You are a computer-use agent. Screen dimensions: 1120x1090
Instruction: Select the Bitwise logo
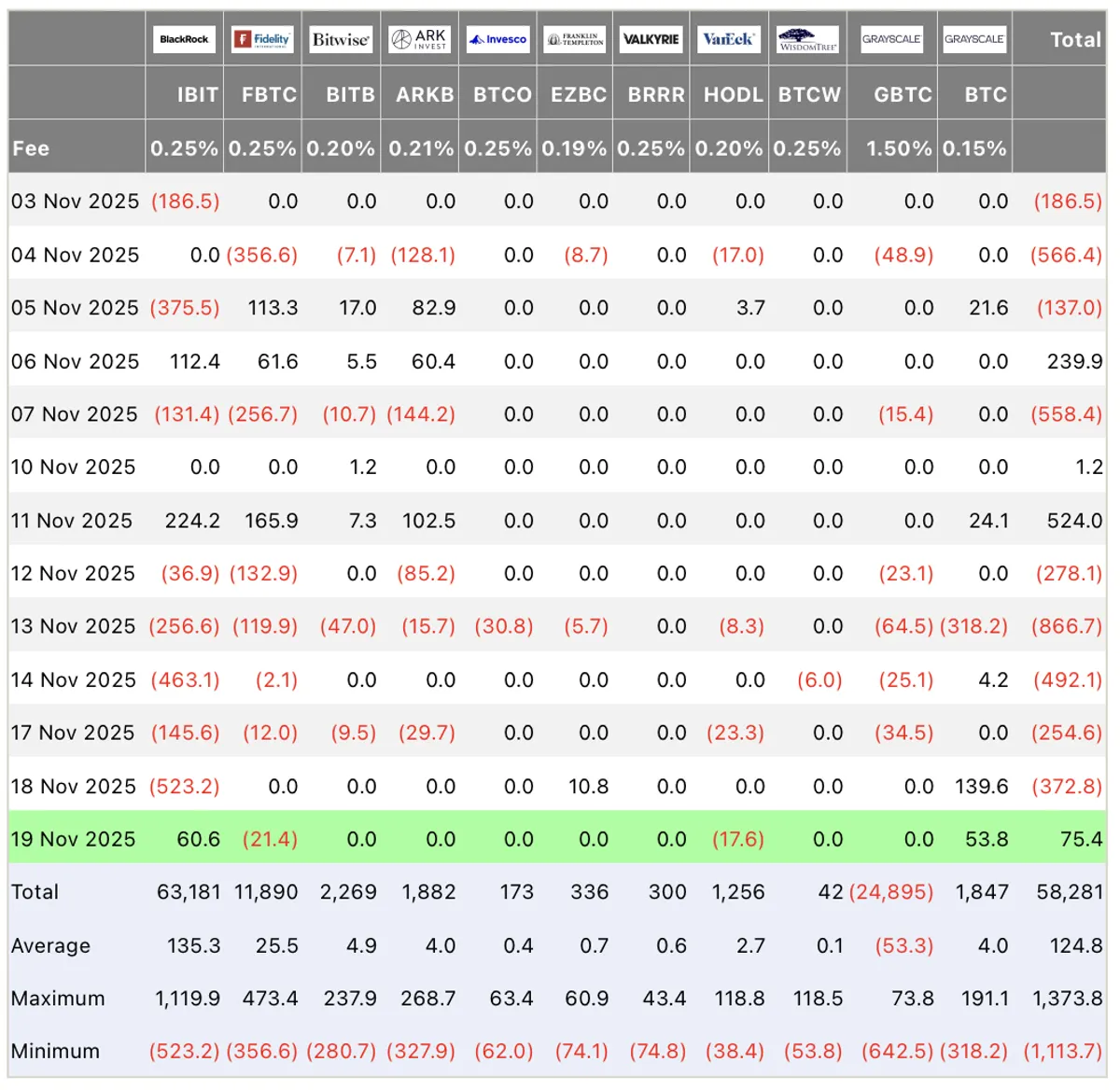coord(341,39)
